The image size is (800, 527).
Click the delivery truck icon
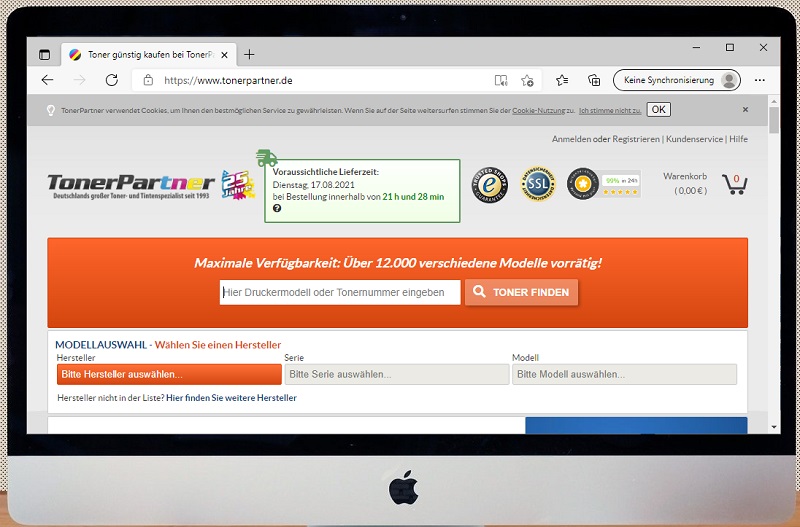coord(267,158)
